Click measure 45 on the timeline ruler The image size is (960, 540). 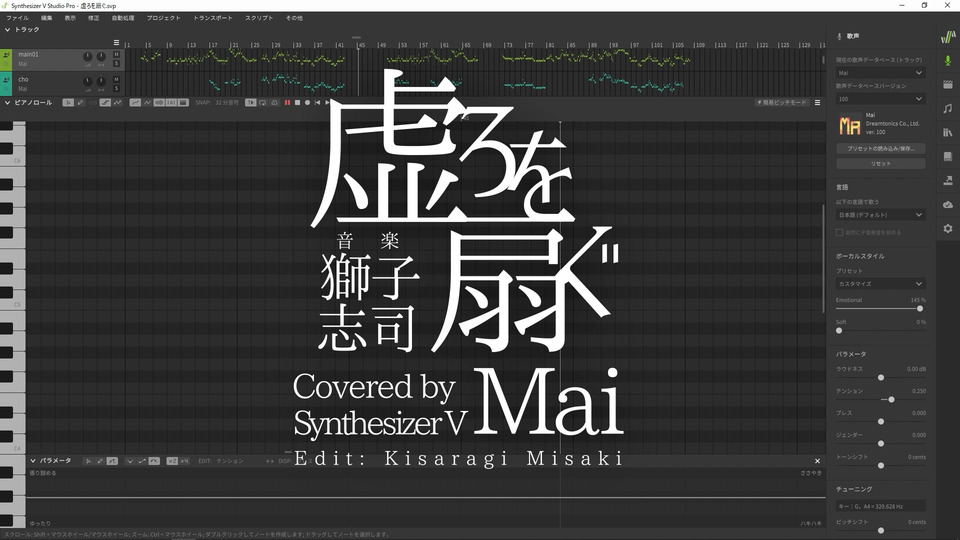click(x=362, y=45)
